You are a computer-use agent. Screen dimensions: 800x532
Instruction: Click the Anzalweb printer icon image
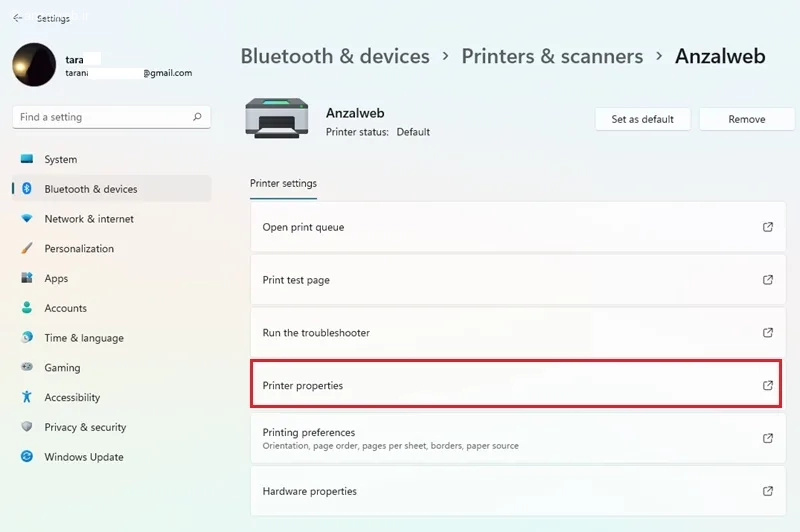[x=277, y=118]
